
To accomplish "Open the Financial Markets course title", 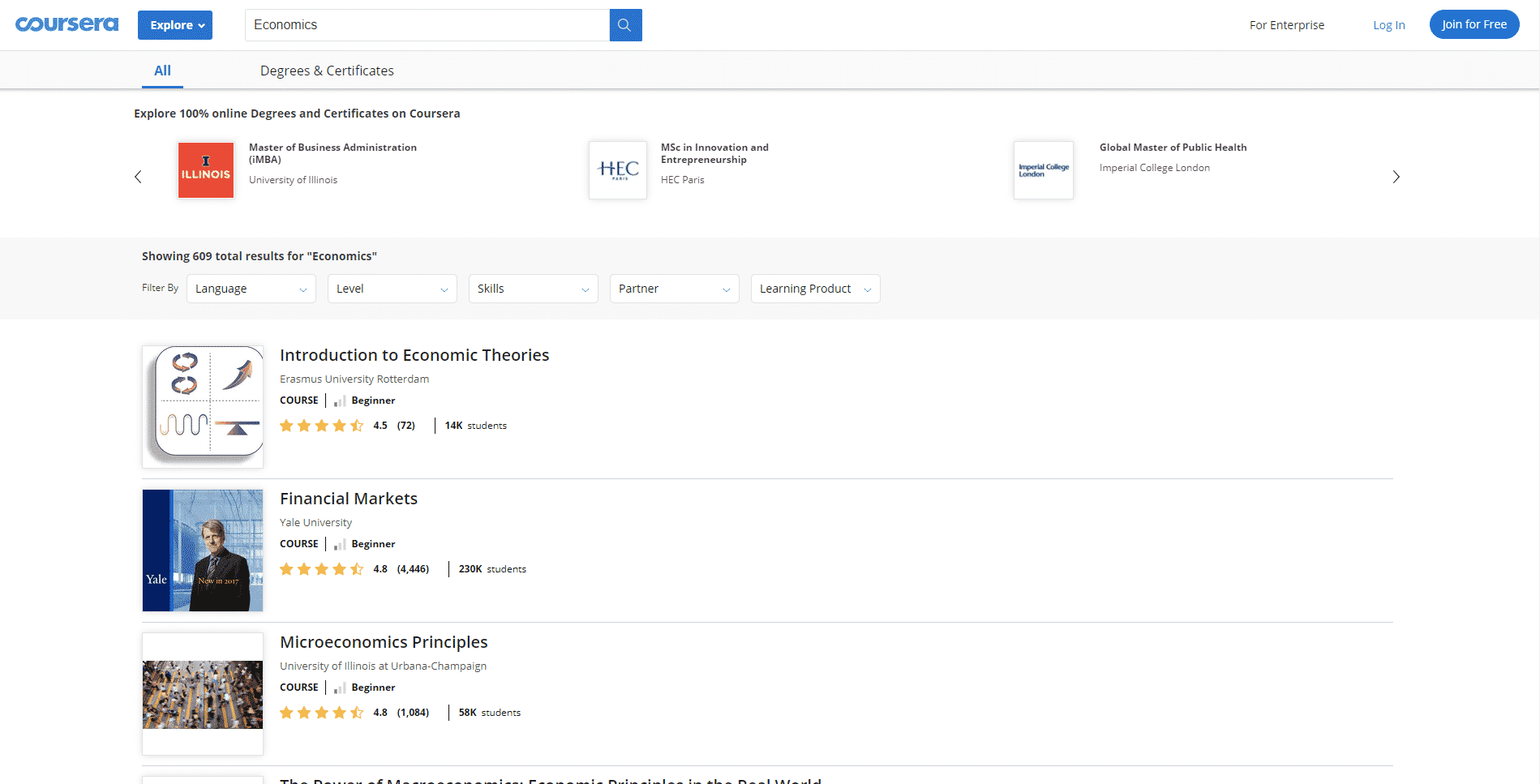I will click(349, 499).
